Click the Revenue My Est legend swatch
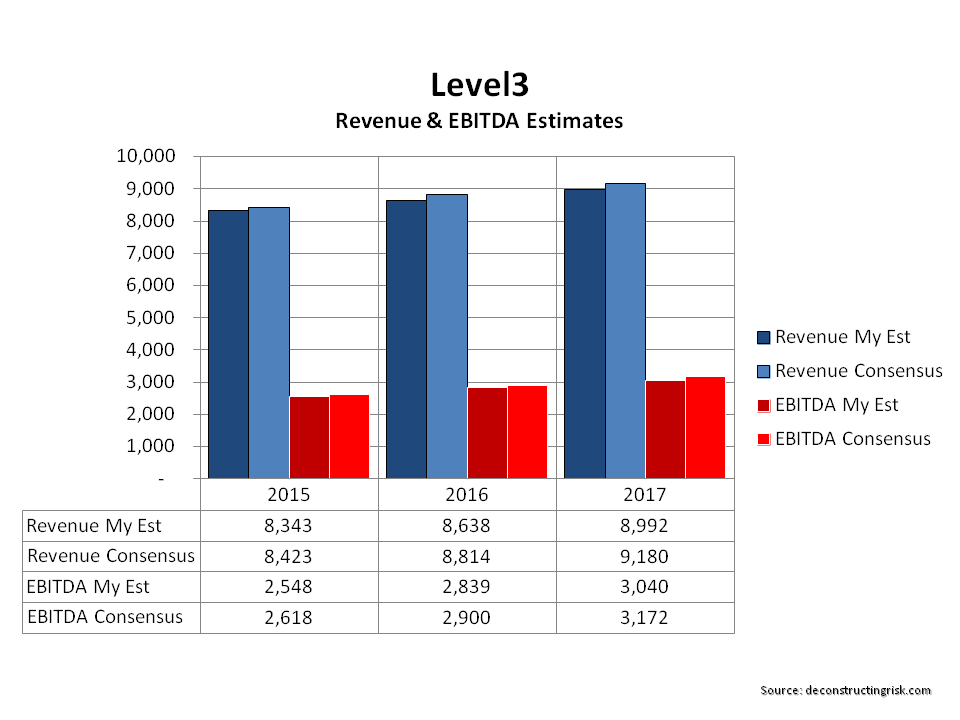The image size is (960, 720). point(764,337)
